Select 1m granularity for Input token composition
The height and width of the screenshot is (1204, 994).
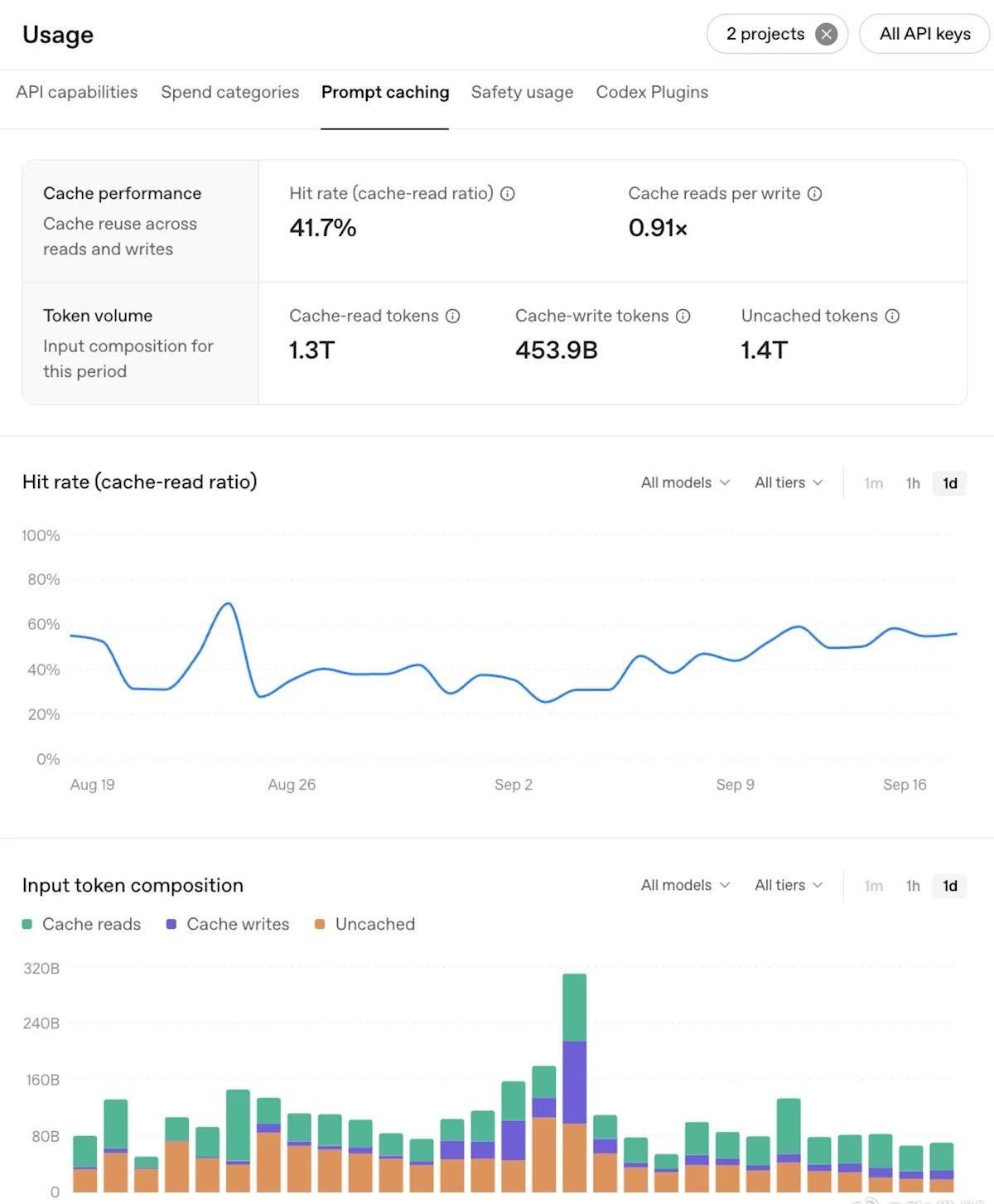click(874, 886)
